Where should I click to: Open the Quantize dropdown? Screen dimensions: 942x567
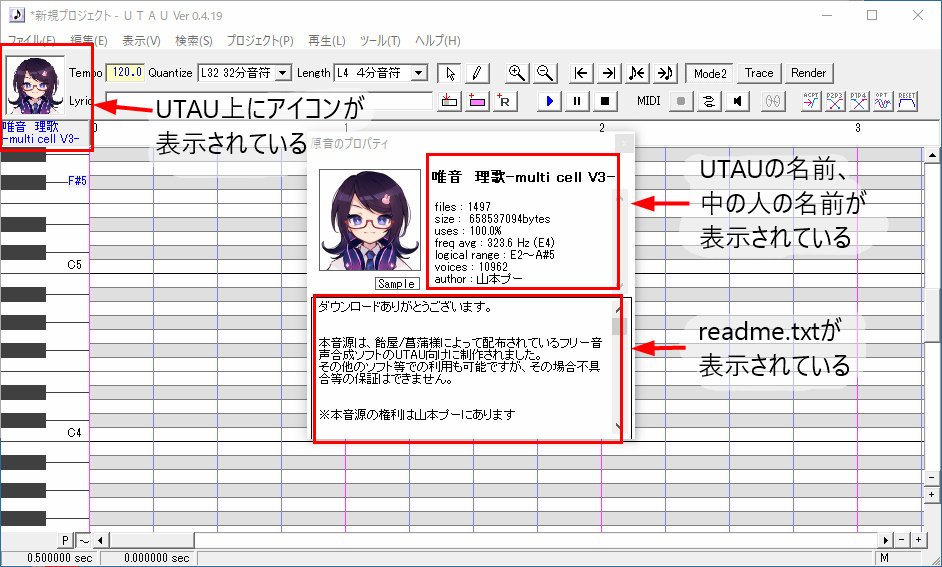282,73
